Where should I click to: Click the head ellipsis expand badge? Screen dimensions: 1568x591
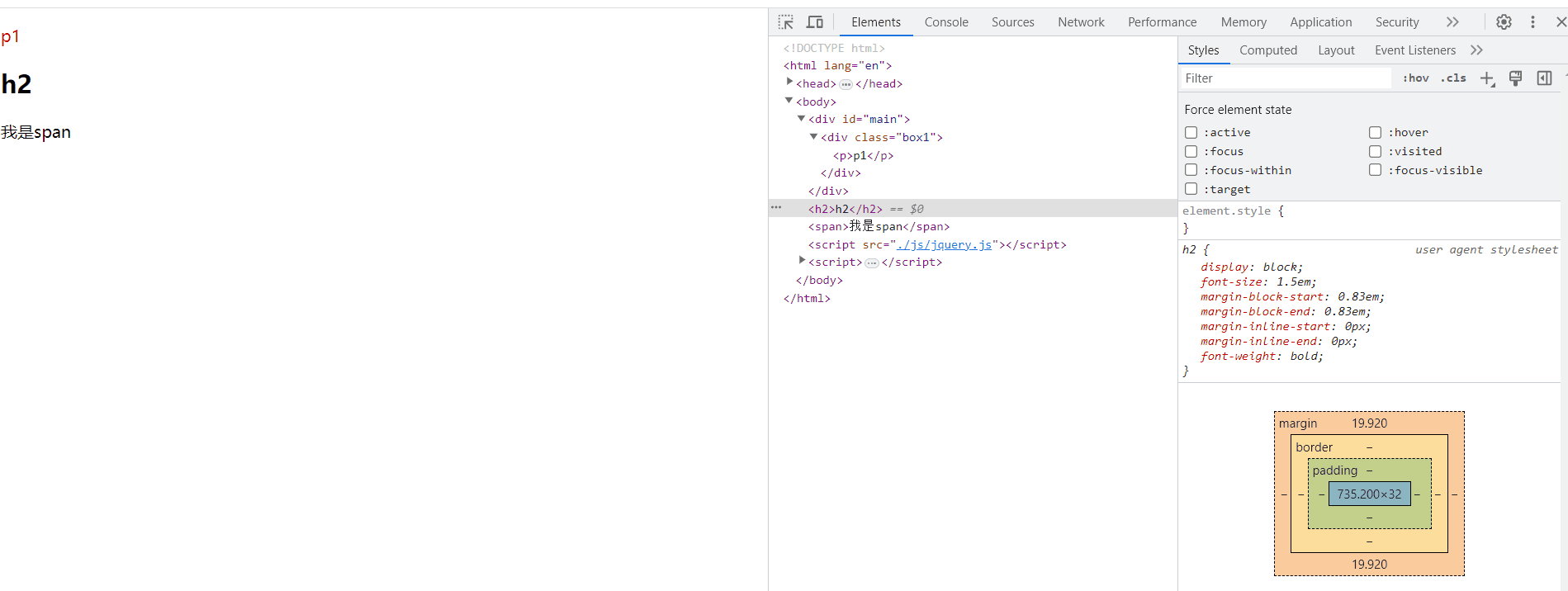pyautogui.click(x=846, y=84)
